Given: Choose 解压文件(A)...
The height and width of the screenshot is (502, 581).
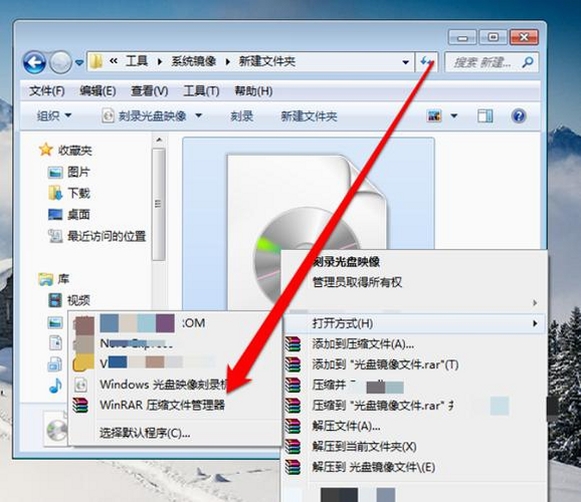Looking at the screenshot, I should (346, 426).
